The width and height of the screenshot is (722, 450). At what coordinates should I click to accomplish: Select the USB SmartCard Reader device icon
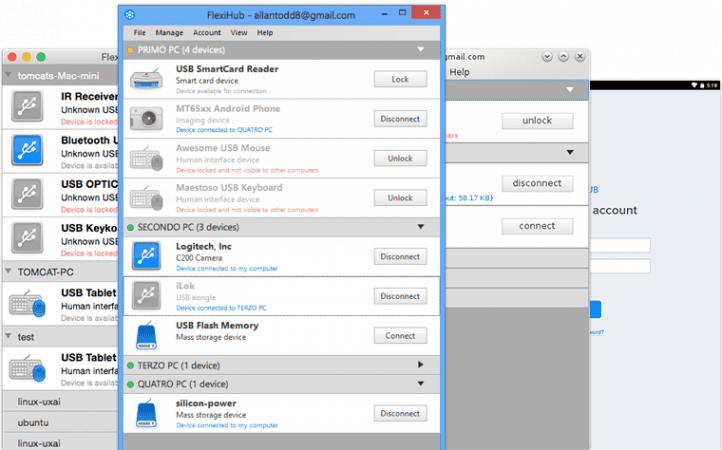[146, 79]
